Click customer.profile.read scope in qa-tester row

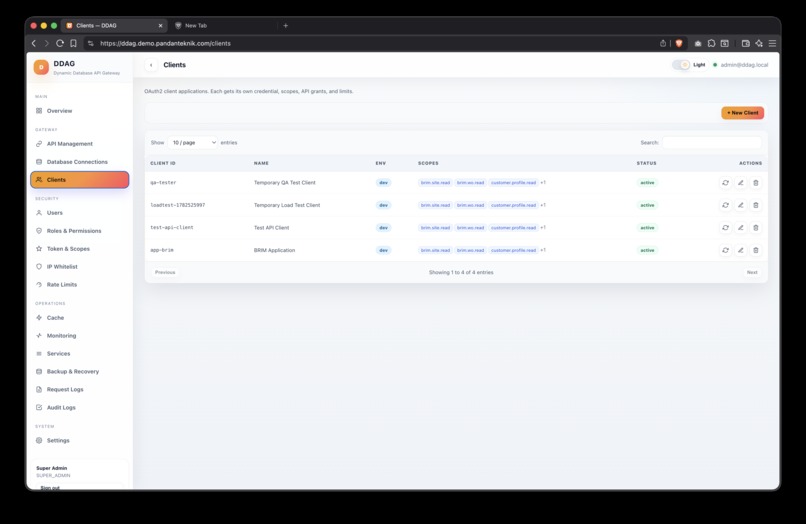[513, 183]
